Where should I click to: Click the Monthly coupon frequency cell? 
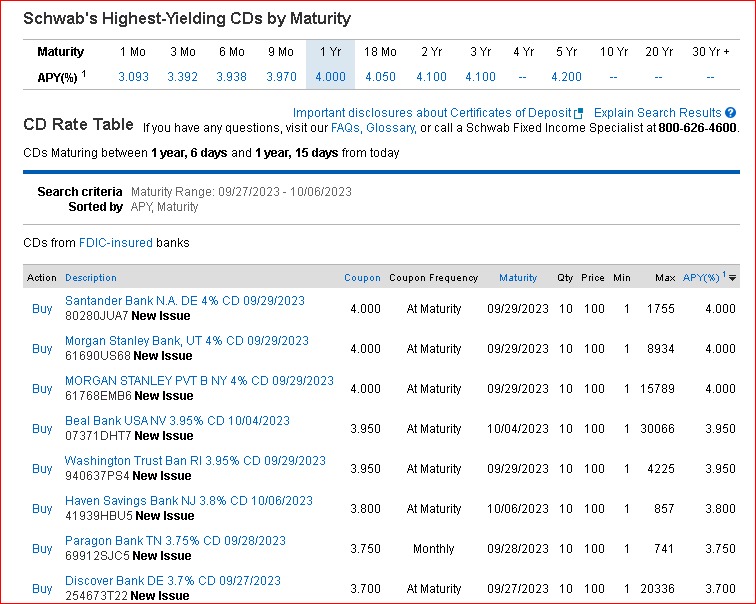[x=433, y=549]
